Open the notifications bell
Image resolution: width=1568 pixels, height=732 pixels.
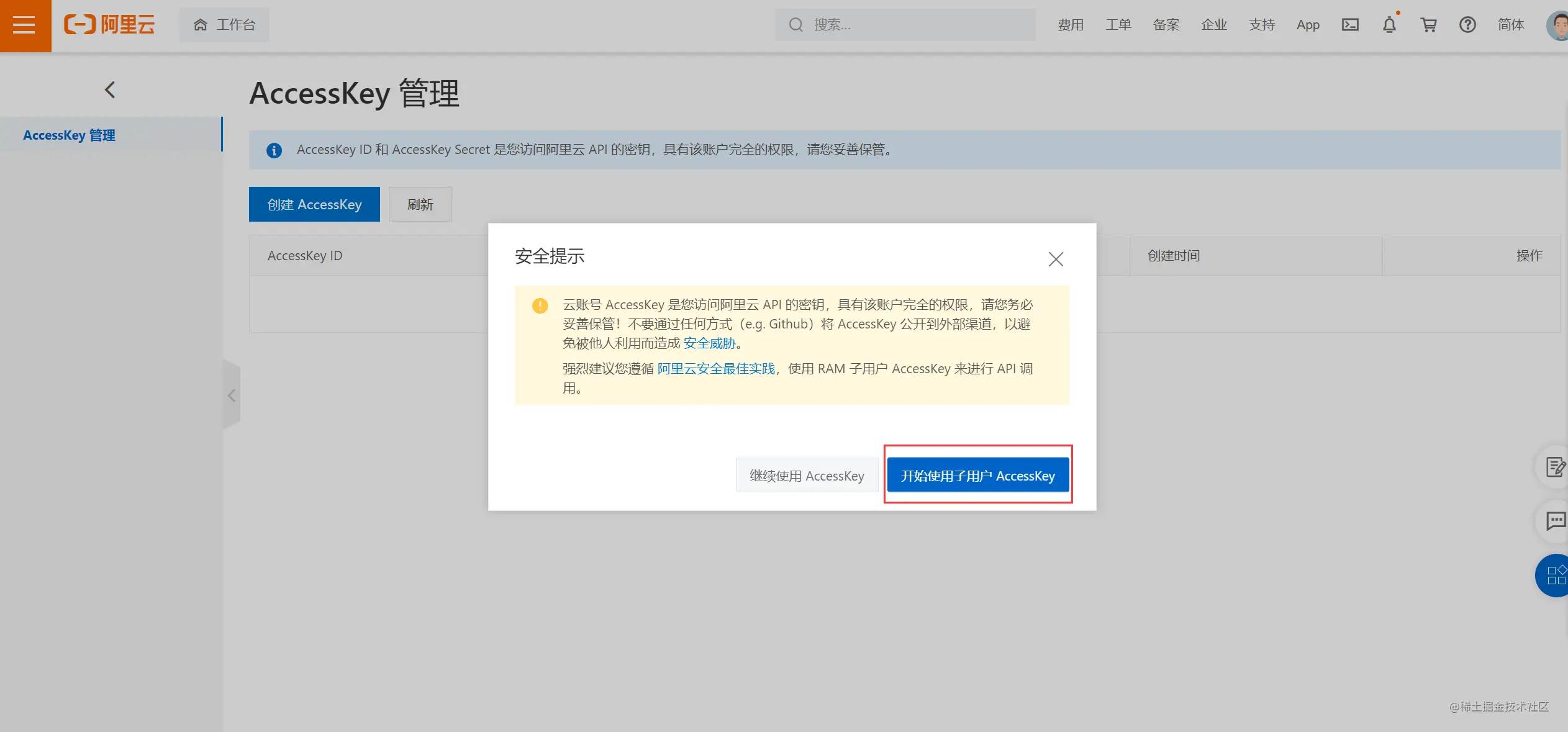click(1390, 25)
